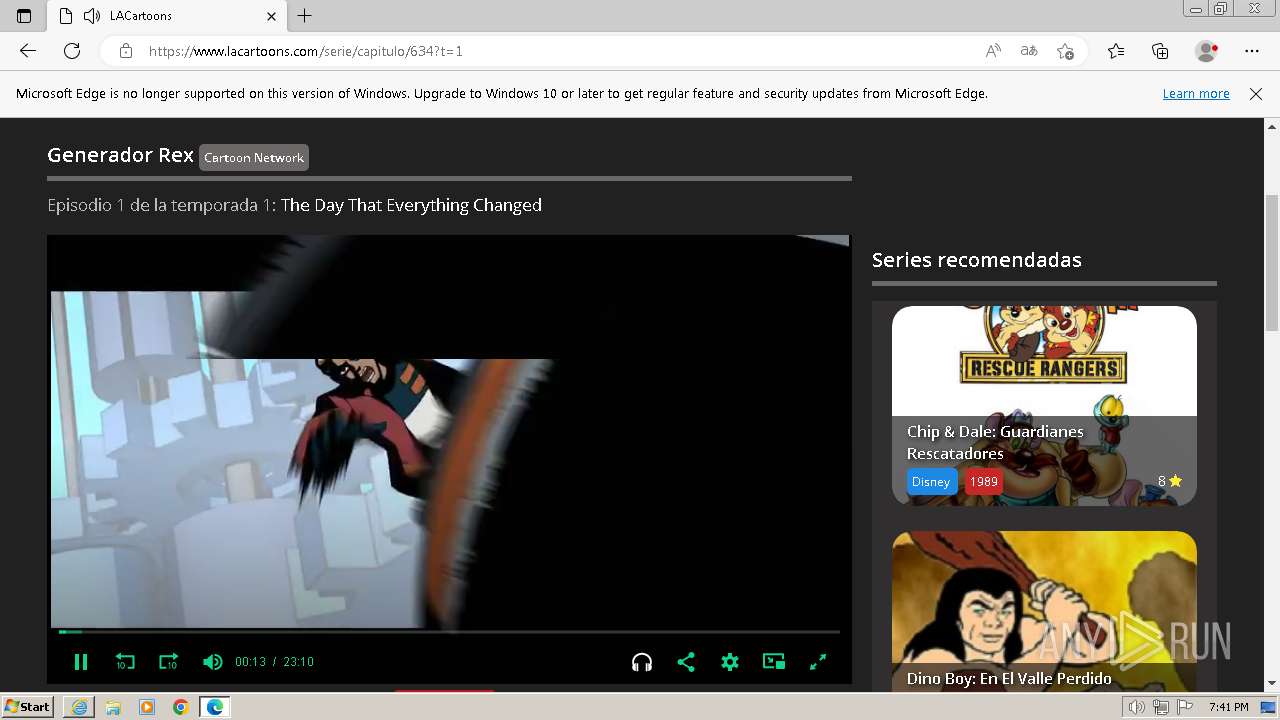
Task: Dismiss the Edge unsupported notification bar
Action: (1256, 94)
